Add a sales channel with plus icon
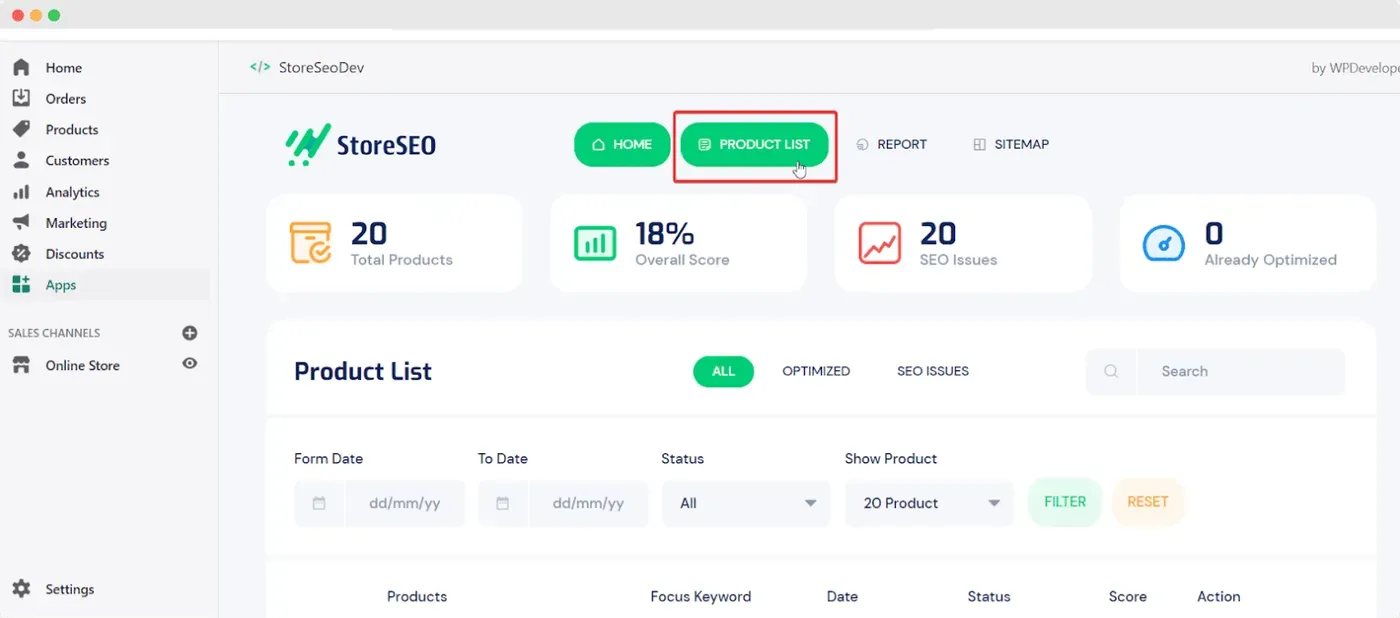The height and width of the screenshot is (618, 1400). pos(190,333)
